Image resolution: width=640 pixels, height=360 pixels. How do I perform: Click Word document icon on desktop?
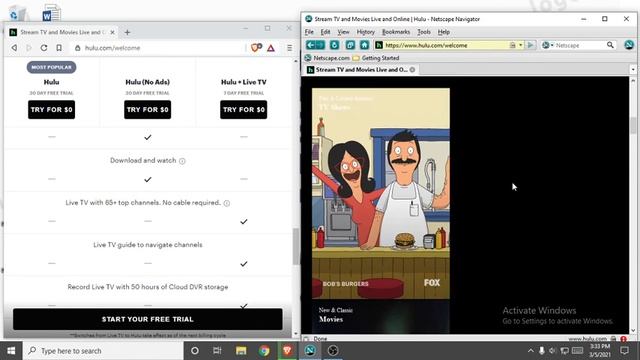pos(51,13)
